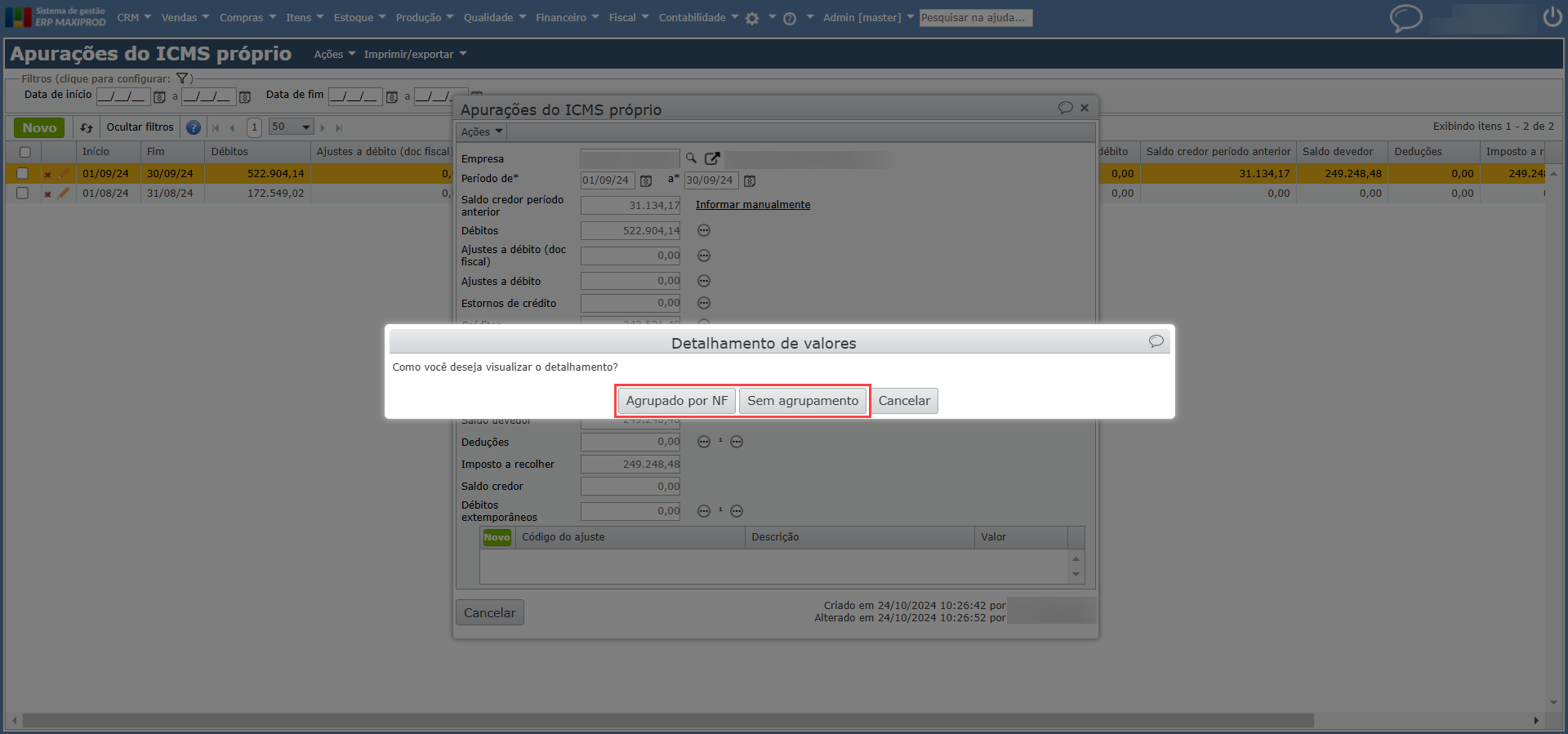The width and height of the screenshot is (1568, 734).
Task: Click the horizontal scrollbar at the bottom
Action: point(668,721)
